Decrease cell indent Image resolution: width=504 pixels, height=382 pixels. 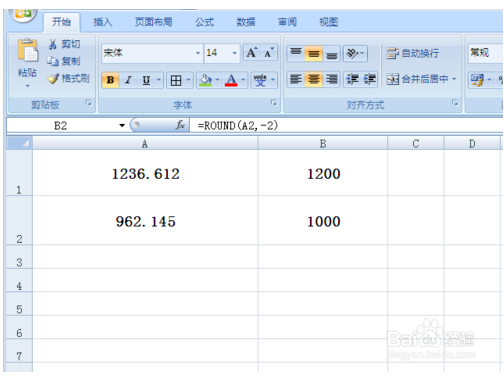click(x=352, y=79)
